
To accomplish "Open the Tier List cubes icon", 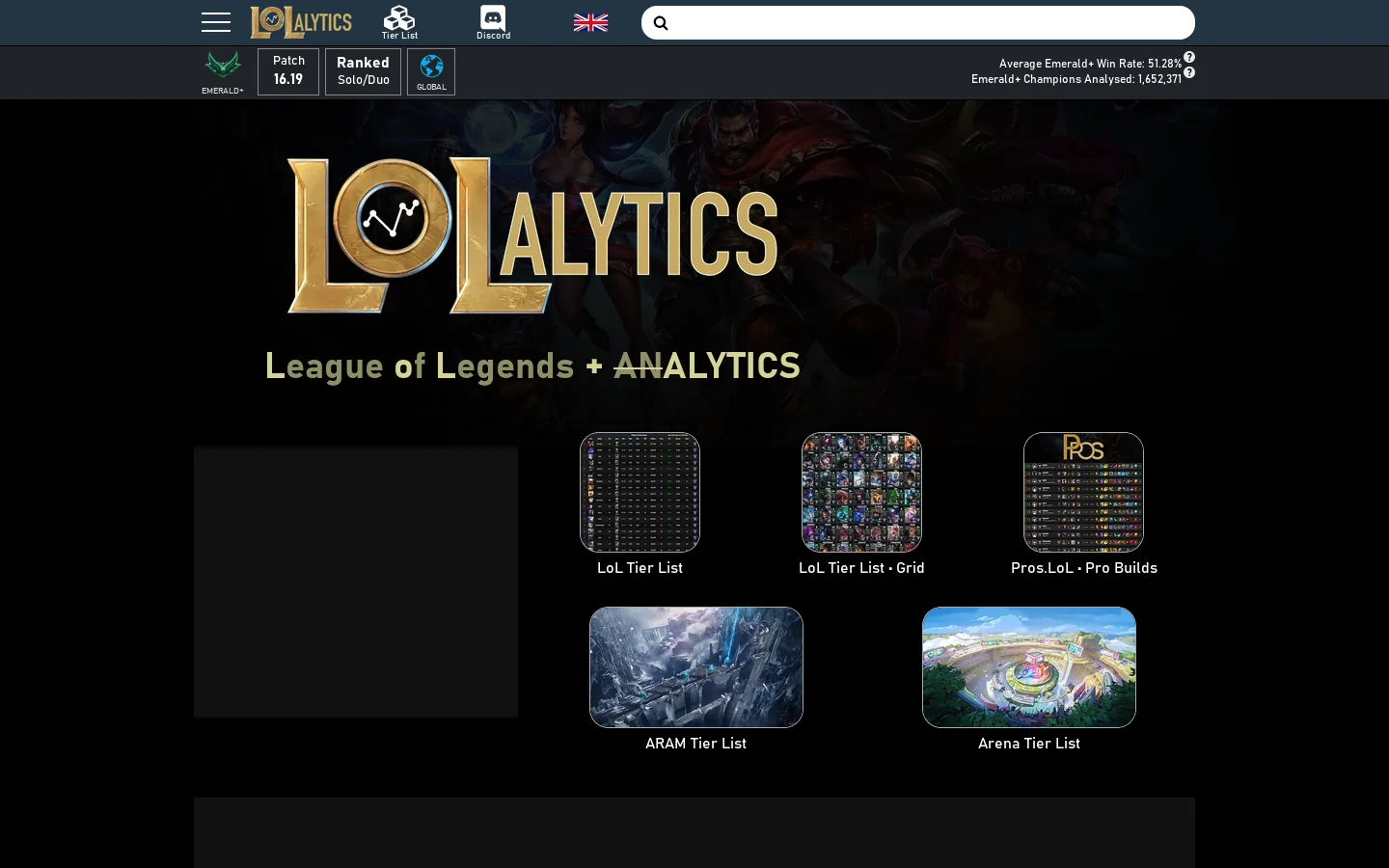I will (399, 22).
